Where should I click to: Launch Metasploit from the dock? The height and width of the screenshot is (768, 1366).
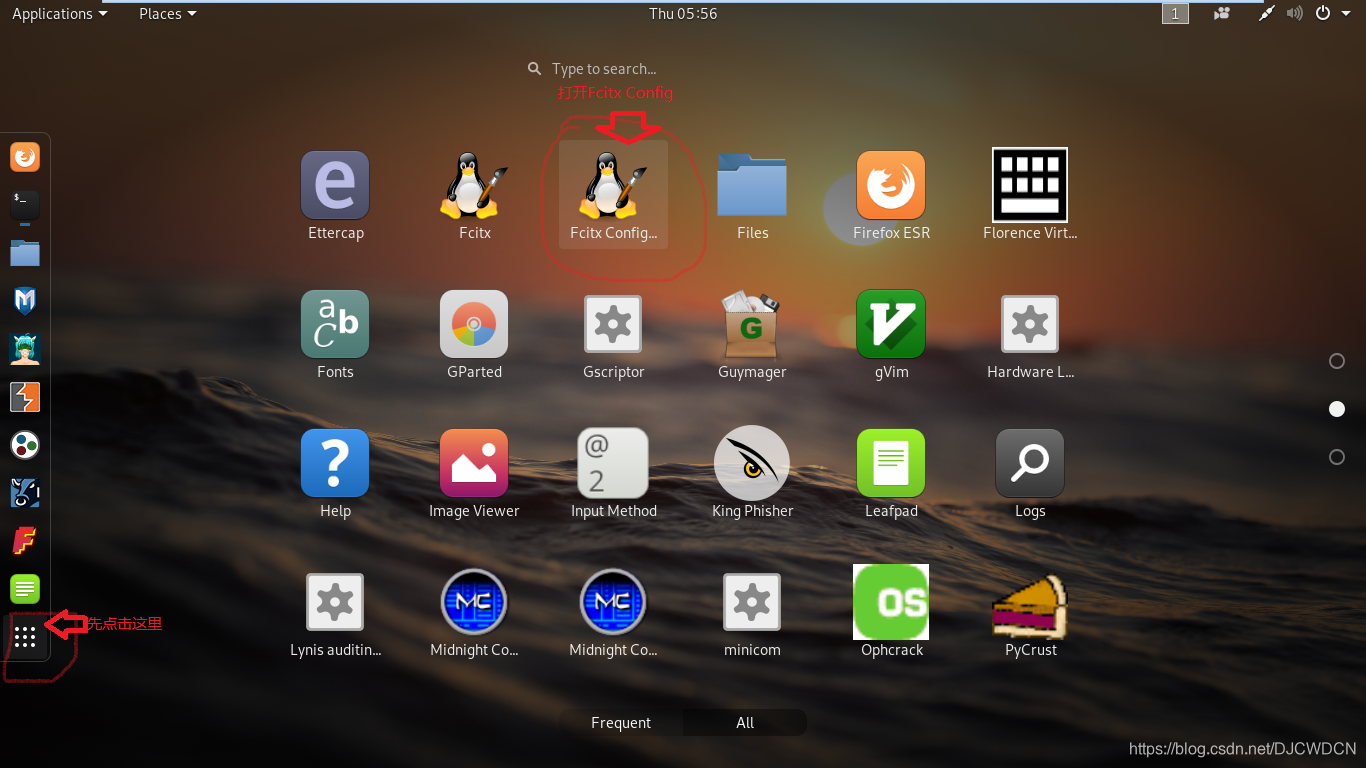(x=25, y=301)
